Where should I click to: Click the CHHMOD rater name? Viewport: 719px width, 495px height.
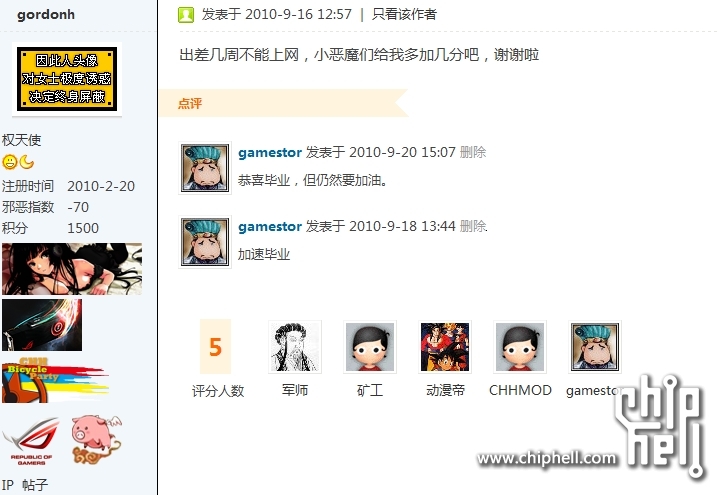(520, 390)
